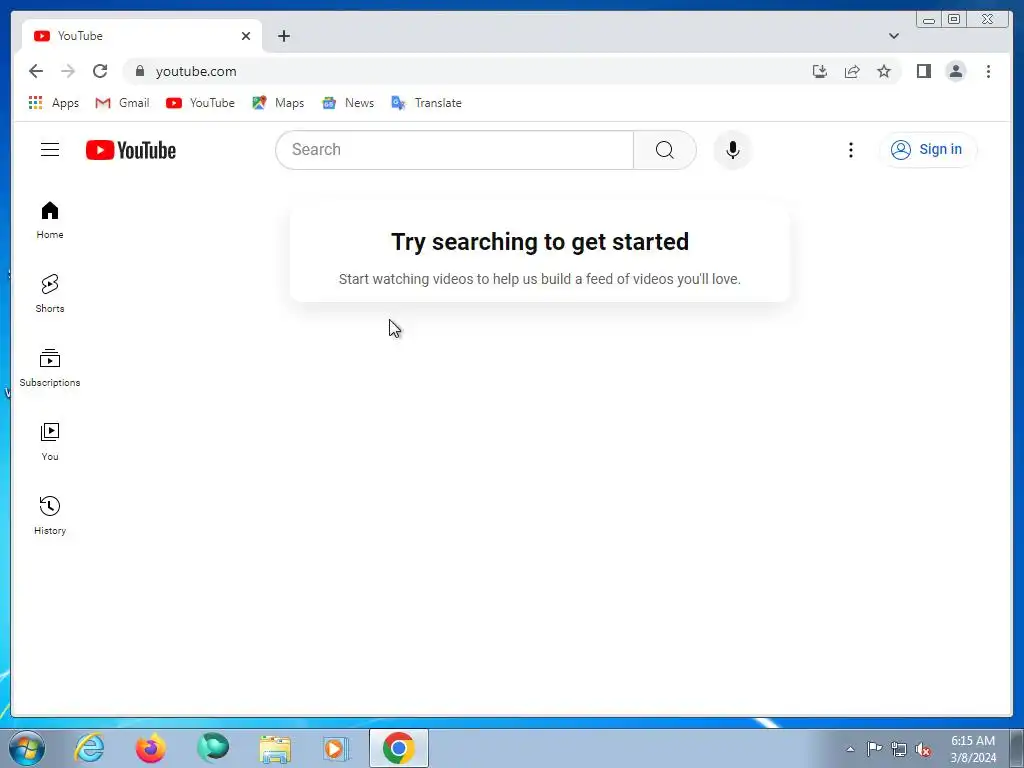Image resolution: width=1024 pixels, height=768 pixels.
Task: Expand the tab search dropdown arrow
Action: click(893, 36)
